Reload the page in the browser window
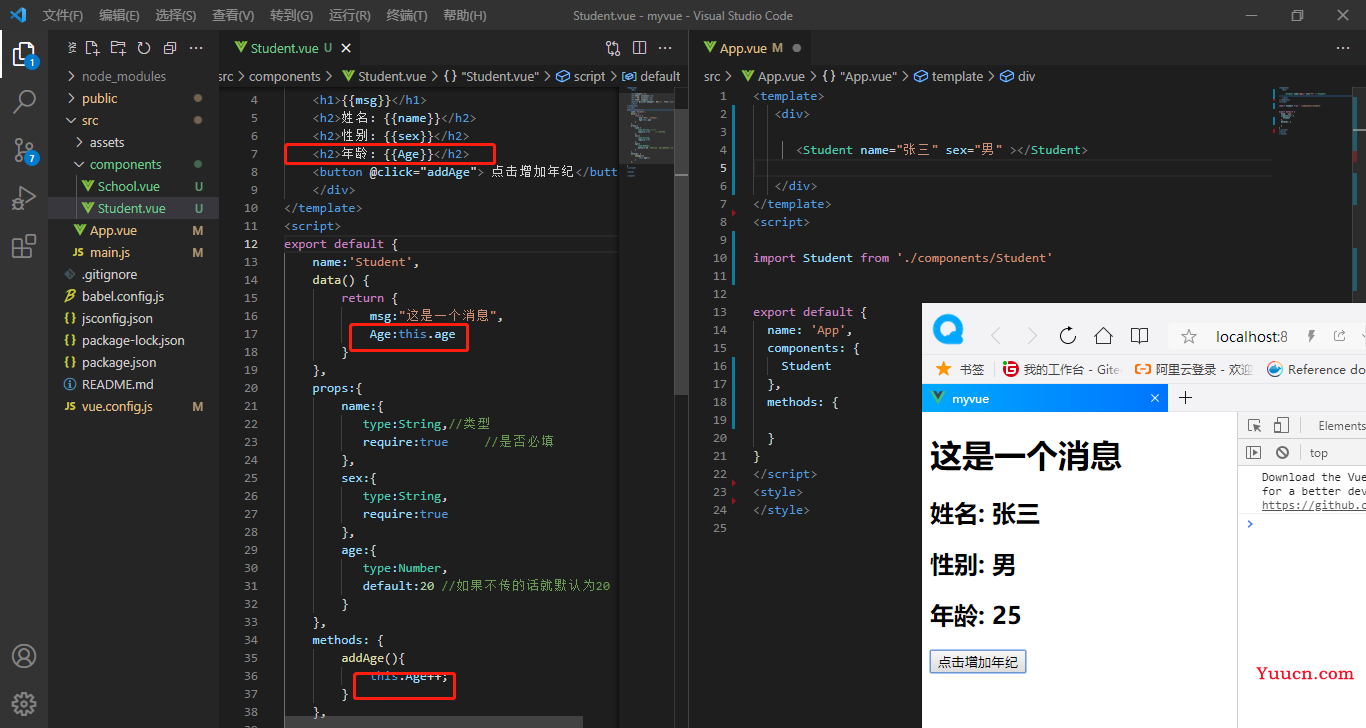 click(1067, 336)
